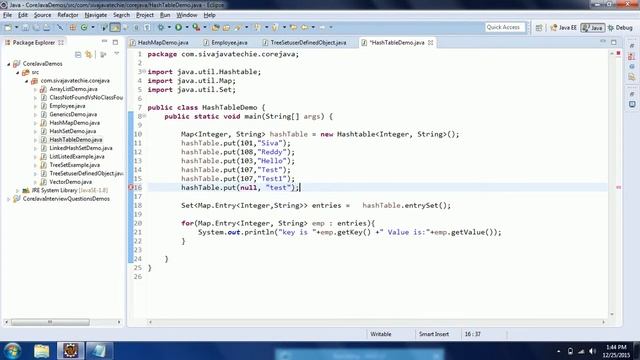Select GenericsDemo.java in Package Explorer
The width and height of the screenshot is (640, 360).
tap(73, 114)
